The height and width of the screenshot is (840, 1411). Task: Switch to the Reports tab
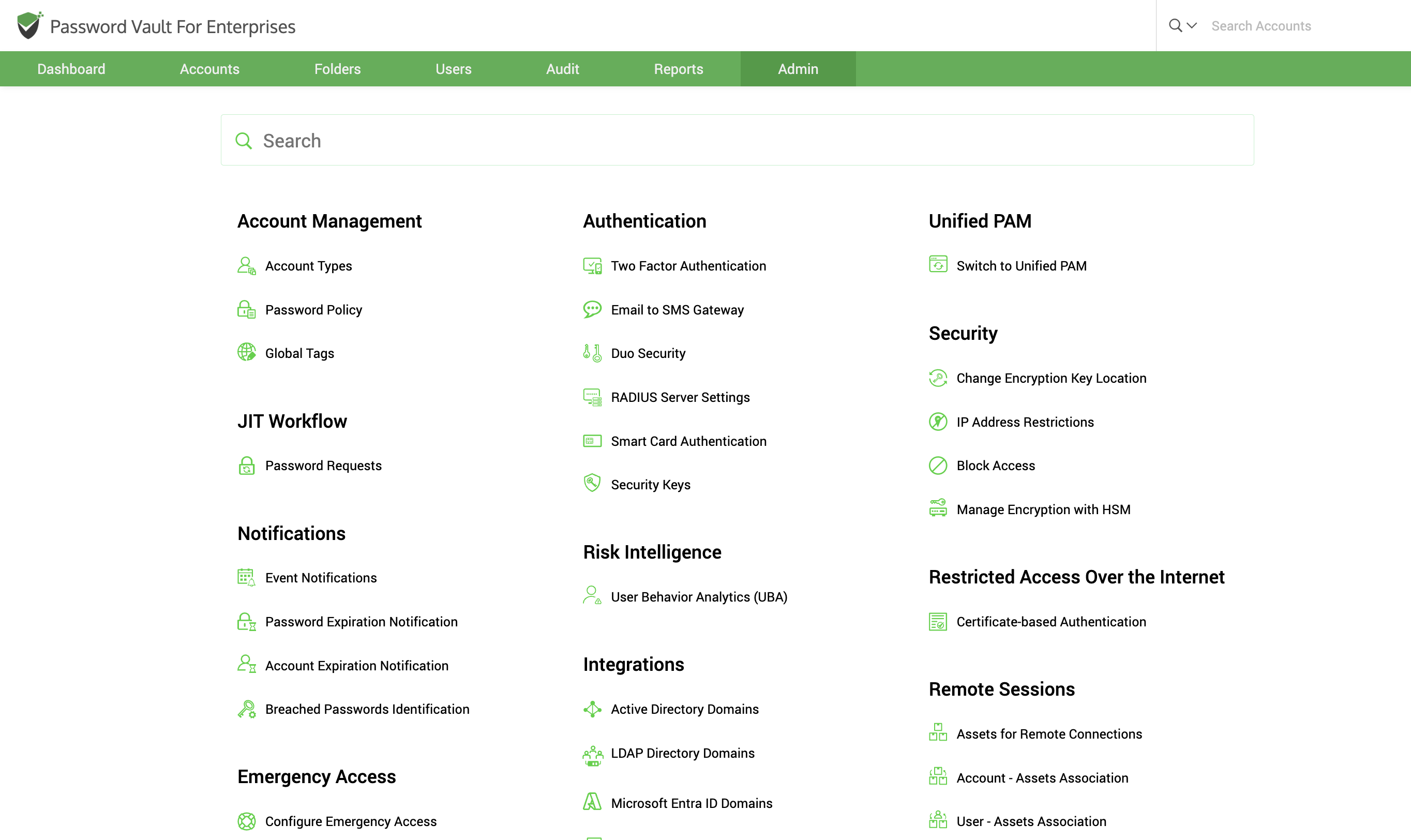coord(678,68)
